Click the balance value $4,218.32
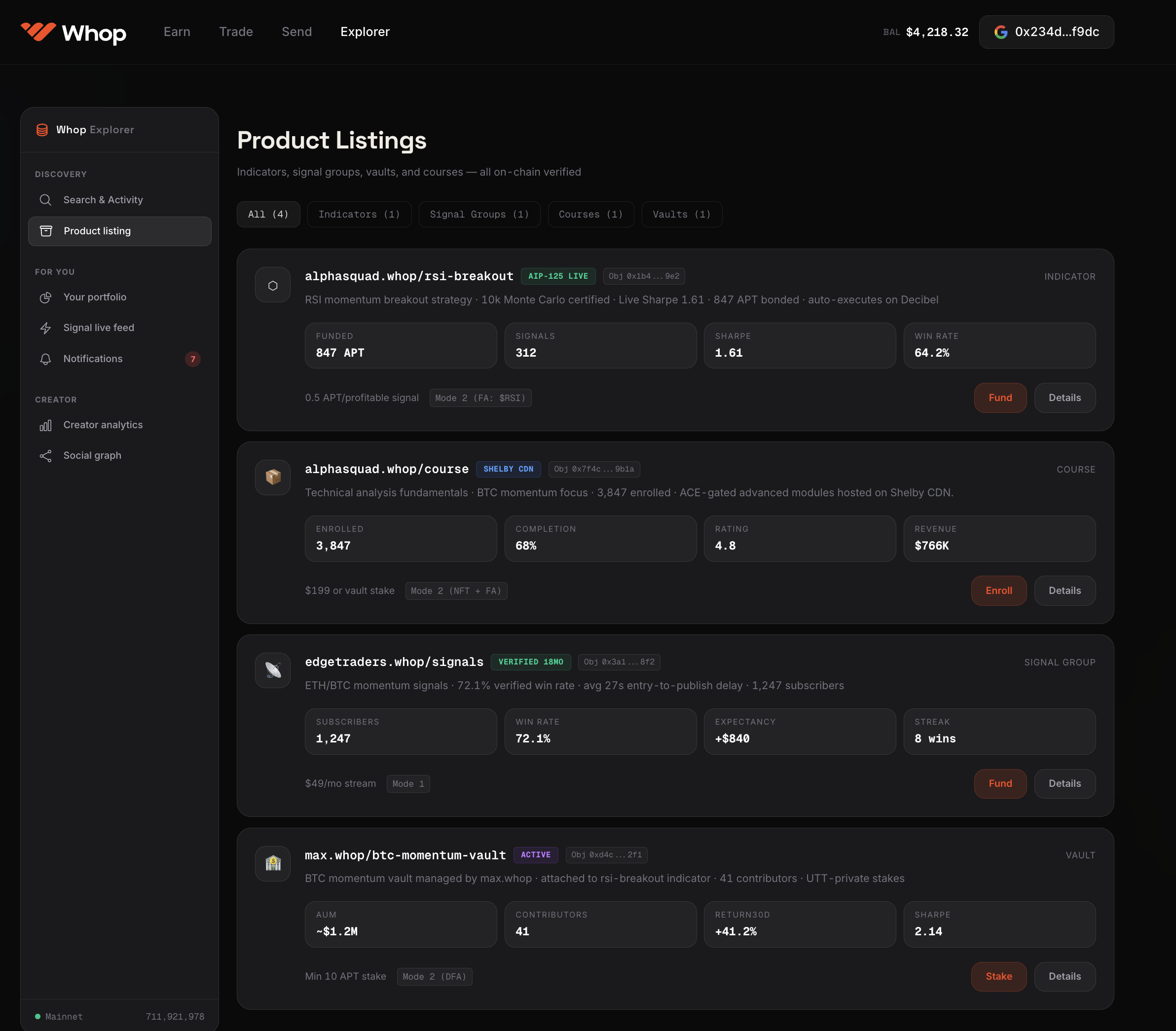The height and width of the screenshot is (1031, 1176). click(x=937, y=32)
